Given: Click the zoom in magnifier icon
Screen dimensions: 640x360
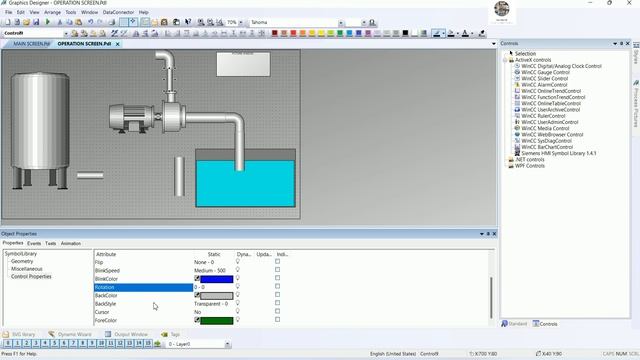Looking at the screenshot, I should point(201,22).
